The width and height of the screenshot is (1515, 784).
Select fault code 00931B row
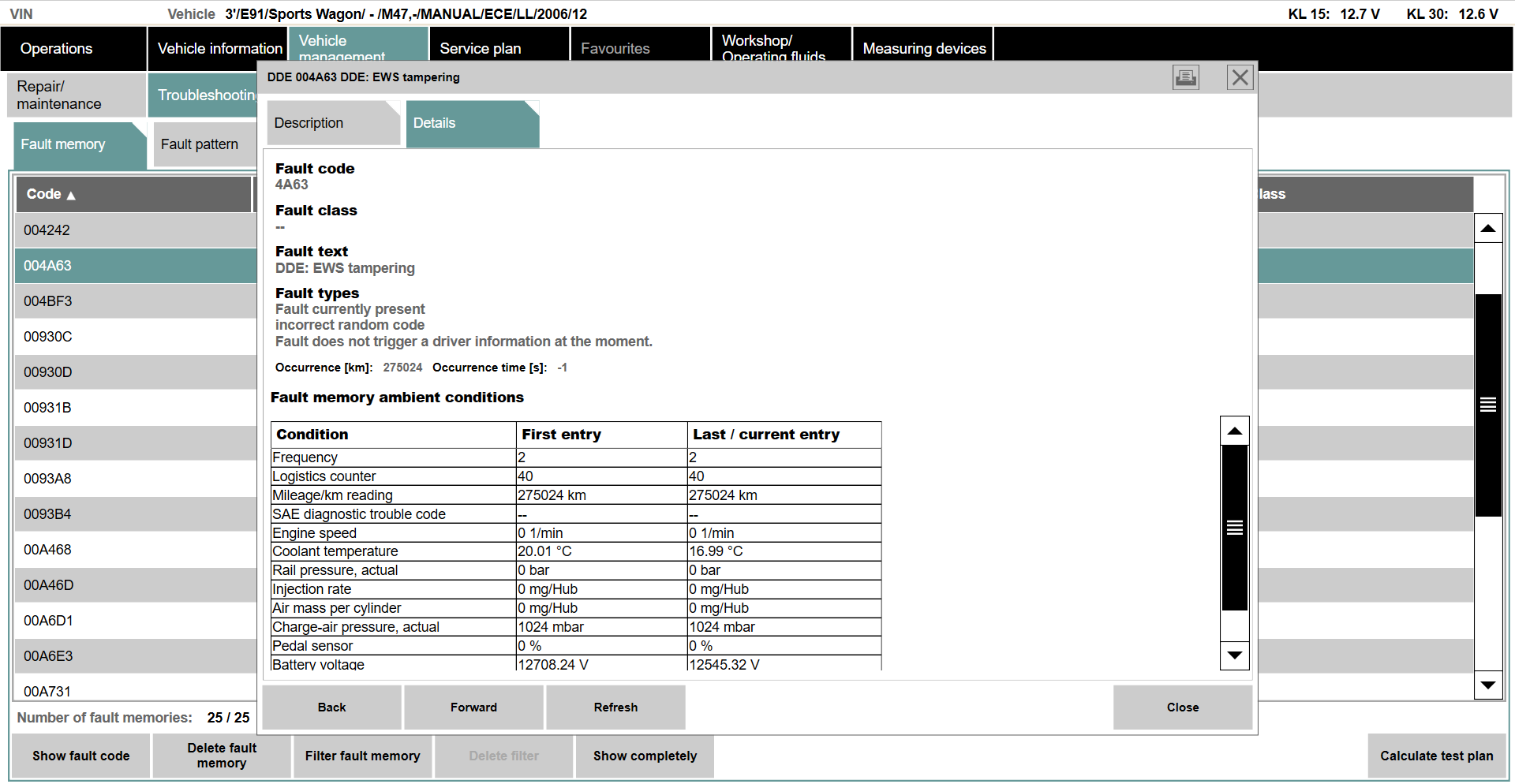pyautogui.click(x=136, y=408)
